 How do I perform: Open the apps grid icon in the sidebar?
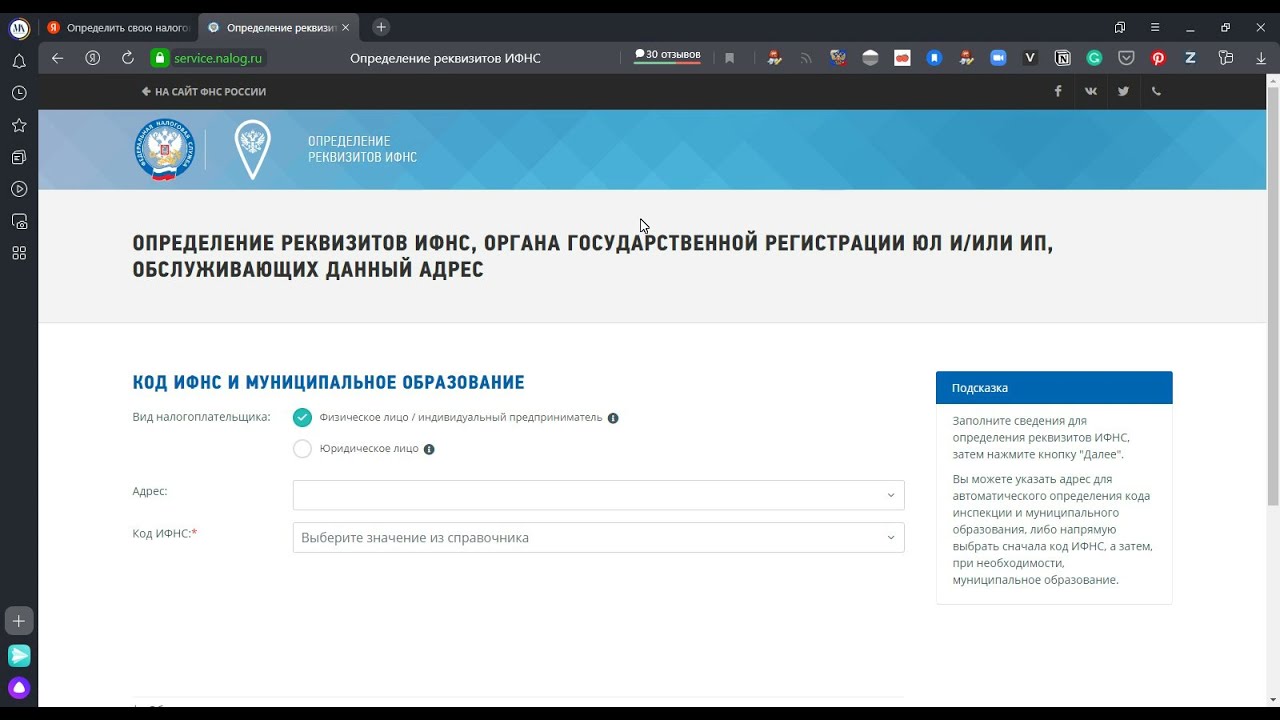click(x=19, y=253)
